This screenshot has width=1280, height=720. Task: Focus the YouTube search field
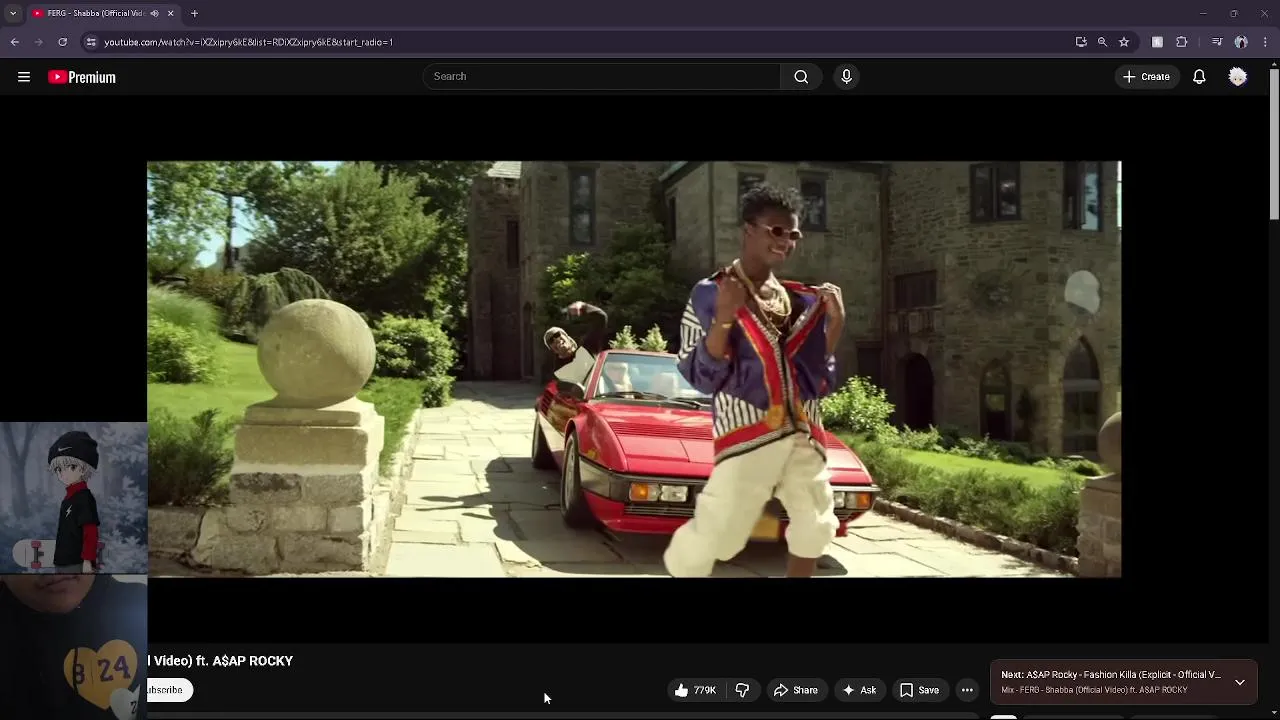[602, 77]
